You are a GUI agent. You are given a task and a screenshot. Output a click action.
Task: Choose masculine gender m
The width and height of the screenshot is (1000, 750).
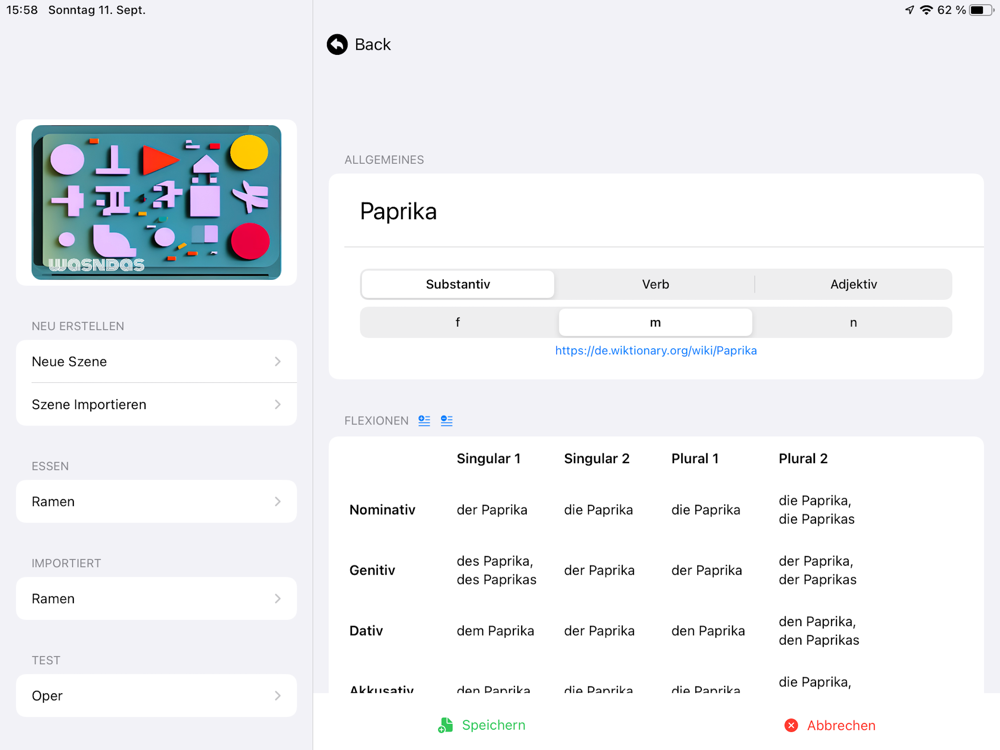[x=656, y=323]
